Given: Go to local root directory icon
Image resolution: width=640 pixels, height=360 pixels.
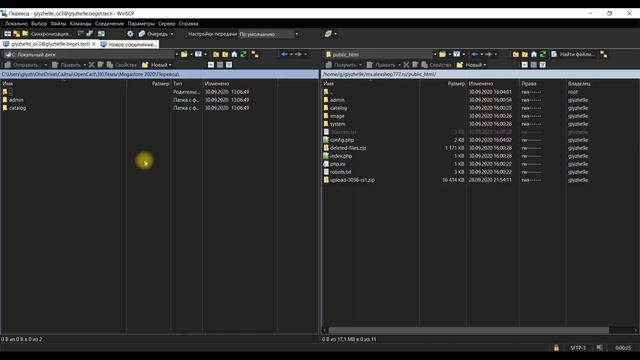Looking at the screenshot, I should tap(225, 54).
